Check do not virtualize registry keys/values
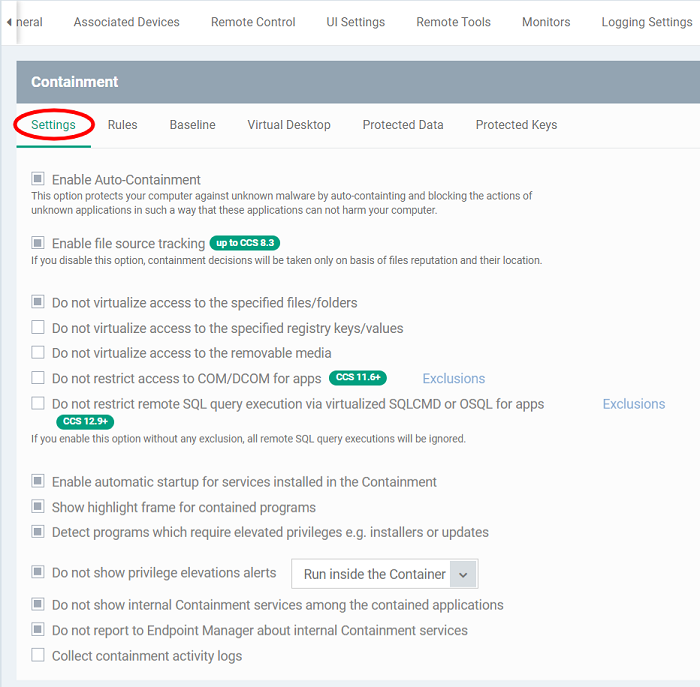Viewport: 700px width, 687px height. point(38,327)
